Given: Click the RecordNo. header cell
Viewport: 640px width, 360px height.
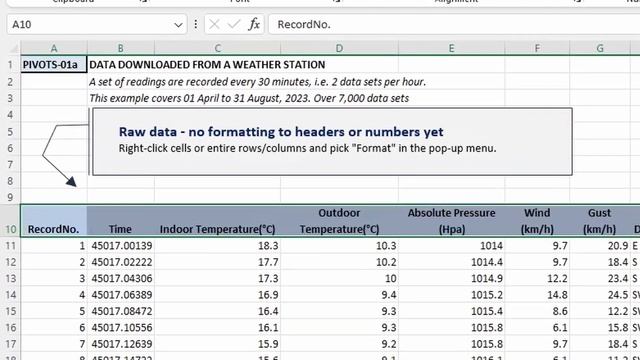Looking at the screenshot, I should click(54, 221).
